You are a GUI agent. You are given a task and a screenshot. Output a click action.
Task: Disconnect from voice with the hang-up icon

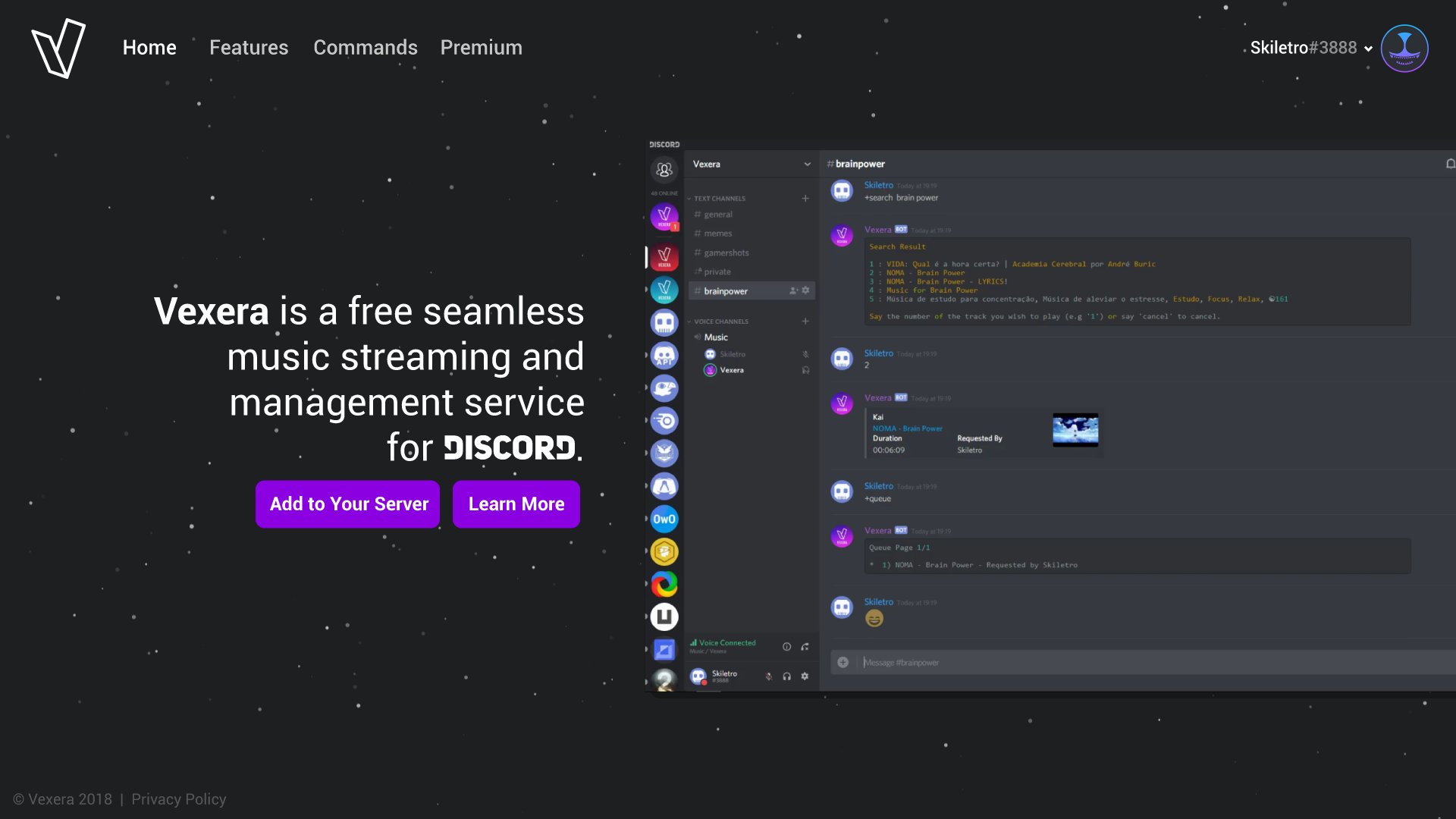point(805,647)
